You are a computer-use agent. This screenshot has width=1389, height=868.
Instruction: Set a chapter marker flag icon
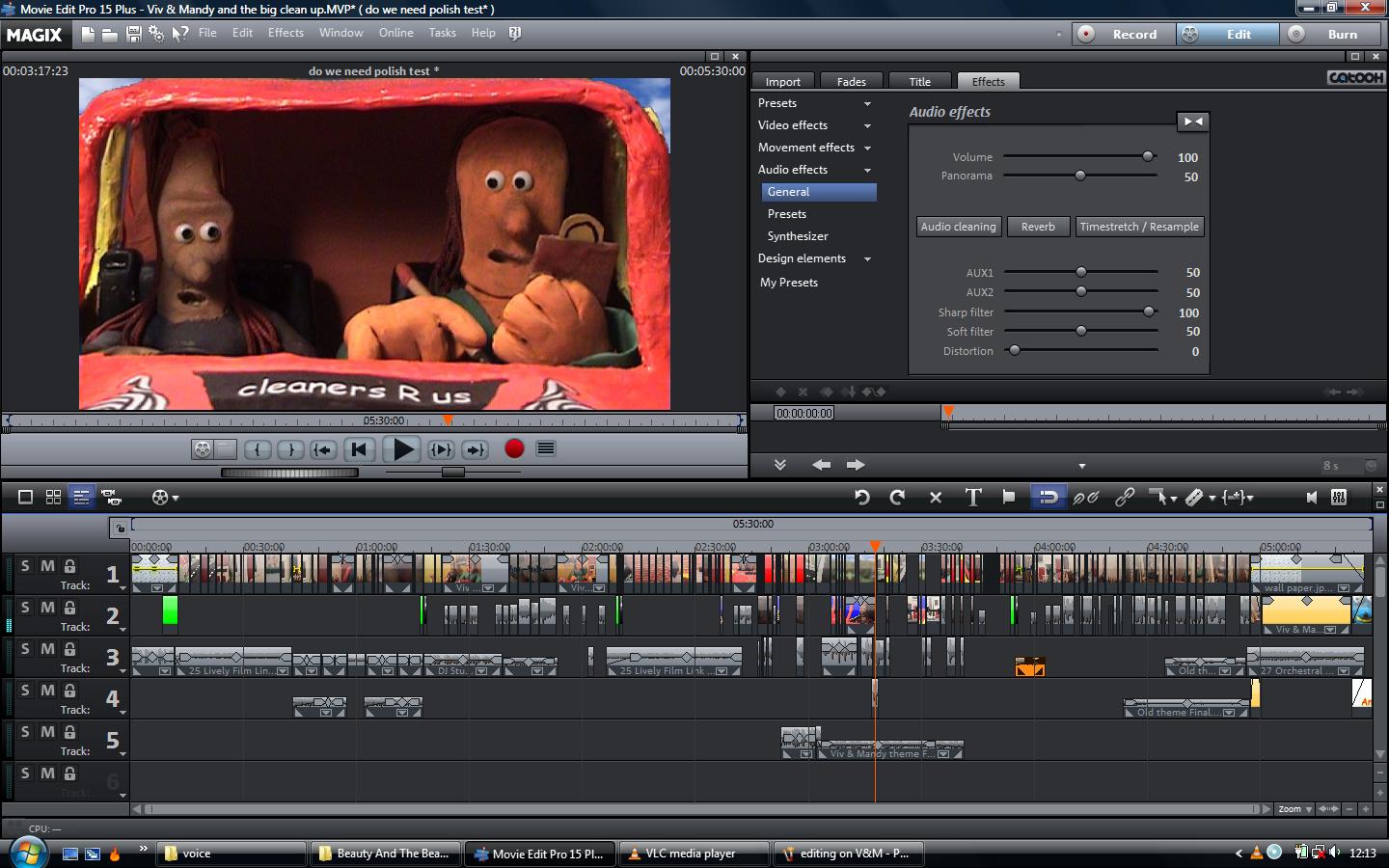coord(1009,498)
